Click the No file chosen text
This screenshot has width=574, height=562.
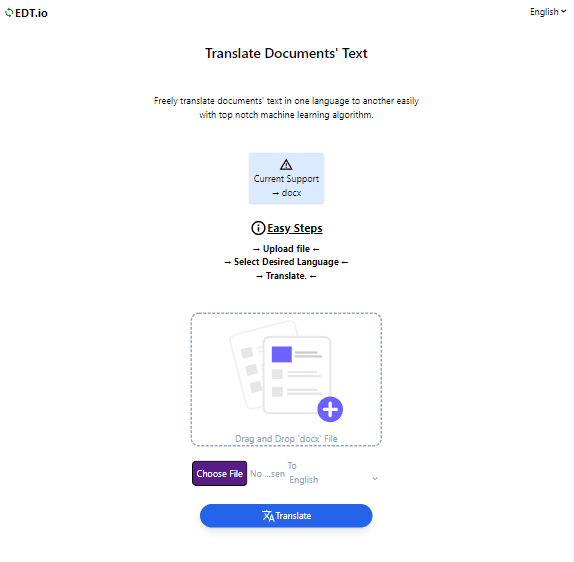[x=267, y=474]
